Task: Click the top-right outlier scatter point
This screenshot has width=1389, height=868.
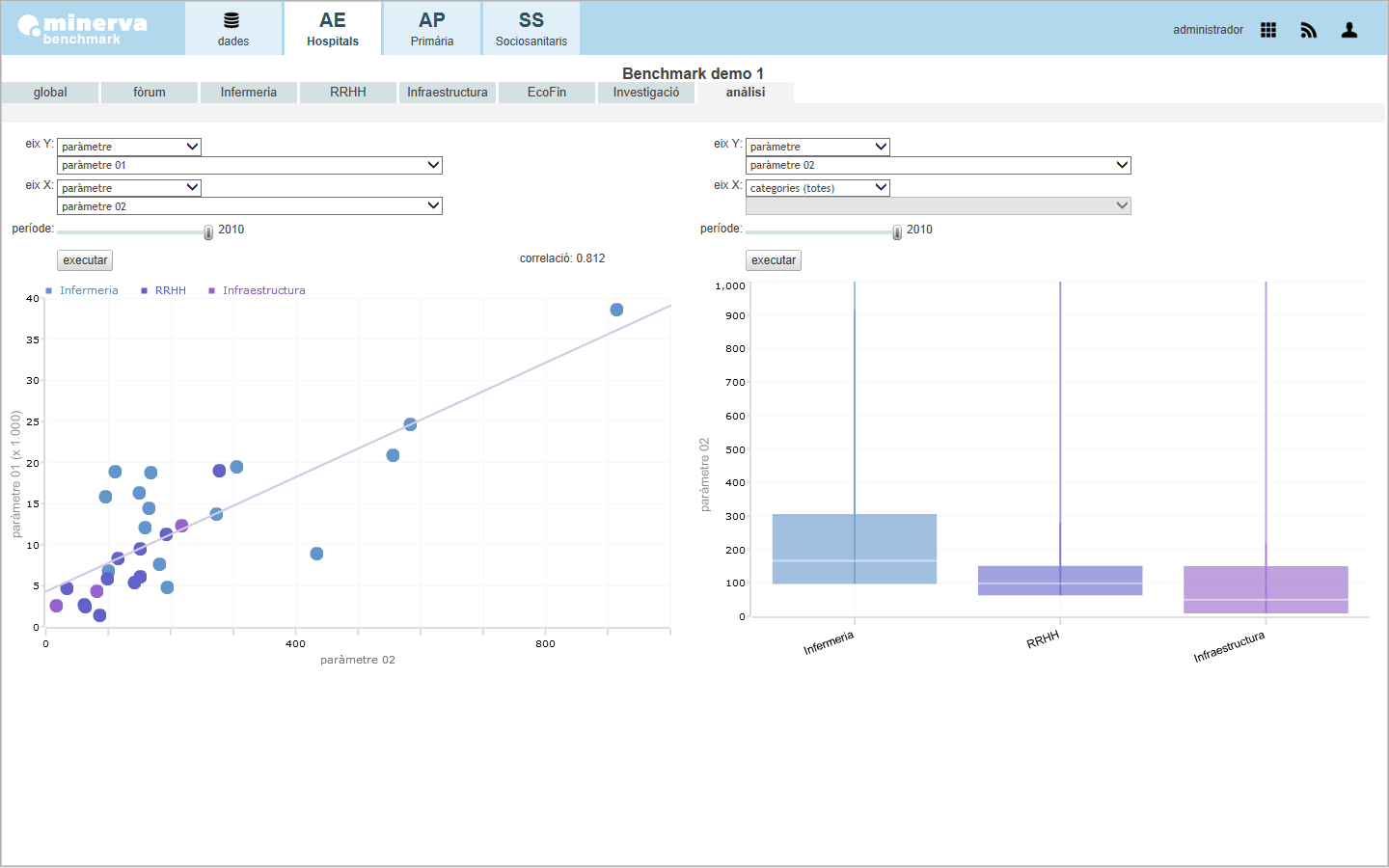Action: tap(616, 310)
